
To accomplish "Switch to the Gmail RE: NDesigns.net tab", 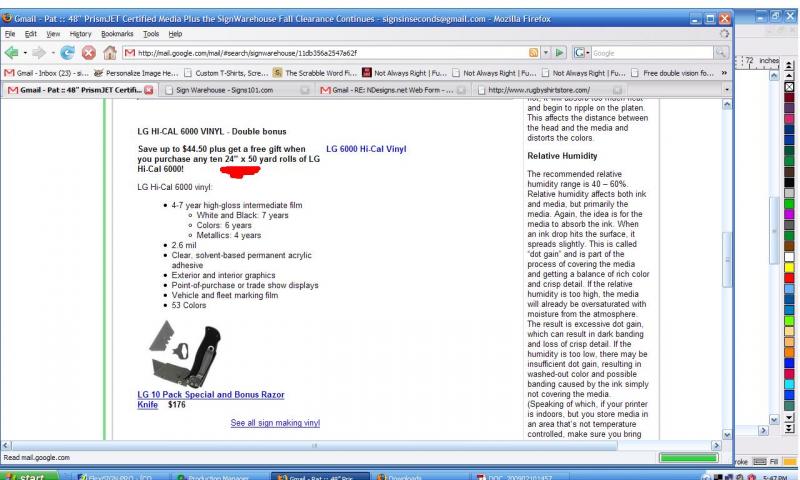I will pos(392,90).
